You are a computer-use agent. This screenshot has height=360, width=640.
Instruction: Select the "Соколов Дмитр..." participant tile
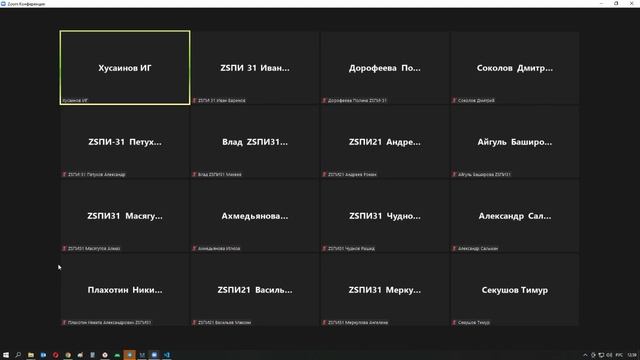coord(515,68)
